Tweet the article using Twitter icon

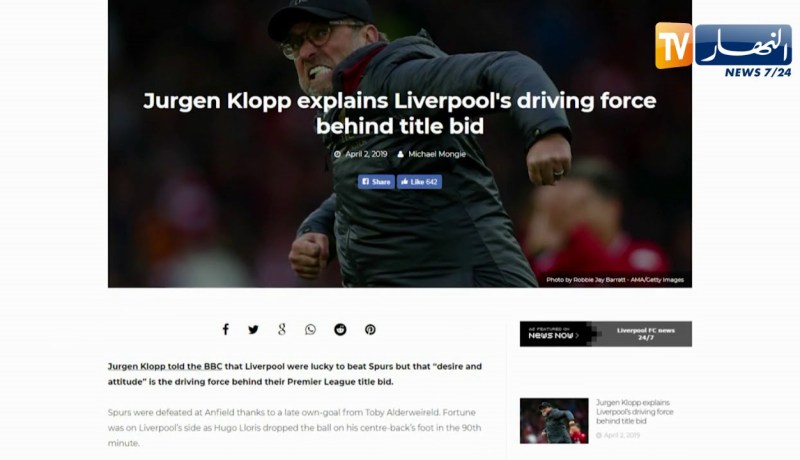point(253,330)
